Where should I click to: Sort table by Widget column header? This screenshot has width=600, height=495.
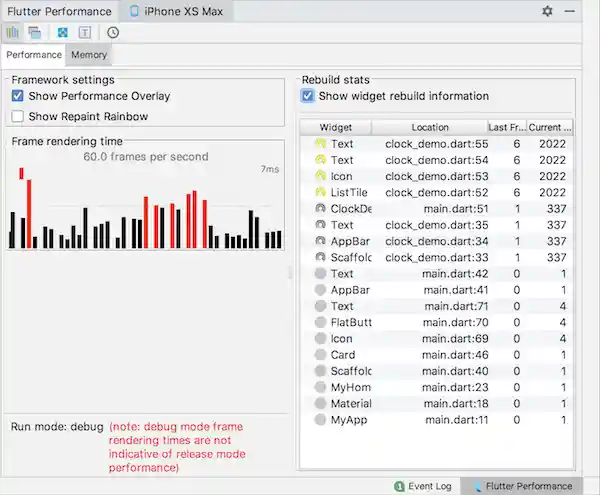(x=336, y=127)
